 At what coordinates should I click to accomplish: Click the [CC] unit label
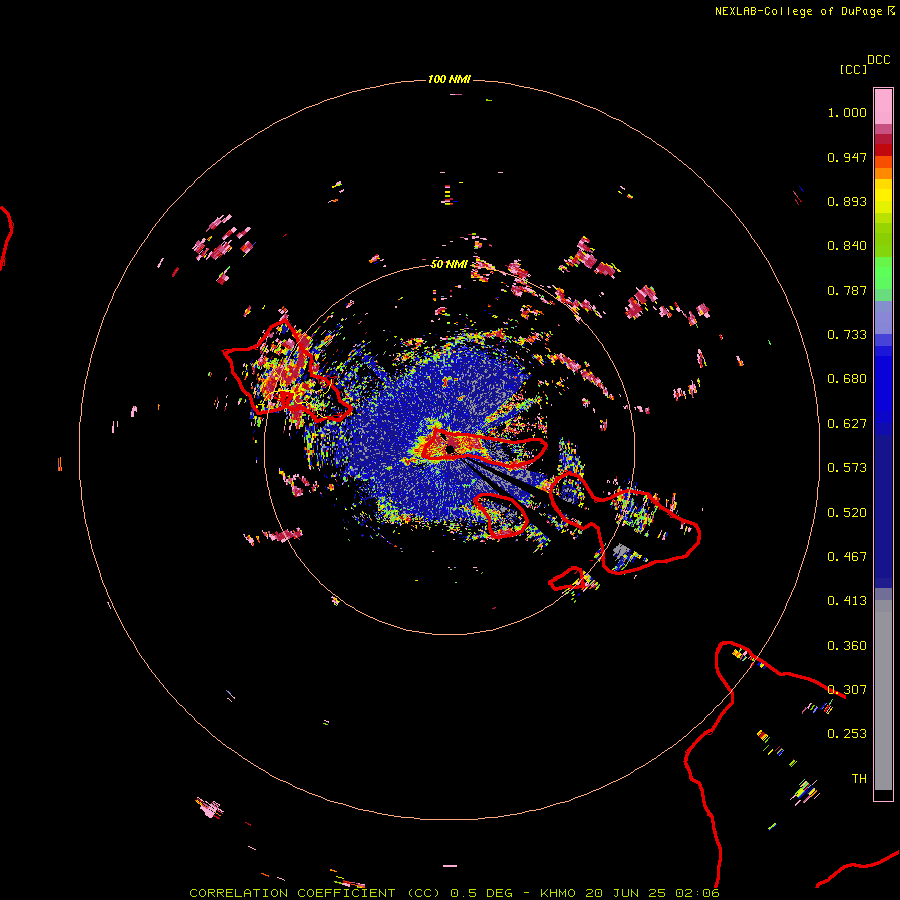pyautogui.click(x=854, y=70)
